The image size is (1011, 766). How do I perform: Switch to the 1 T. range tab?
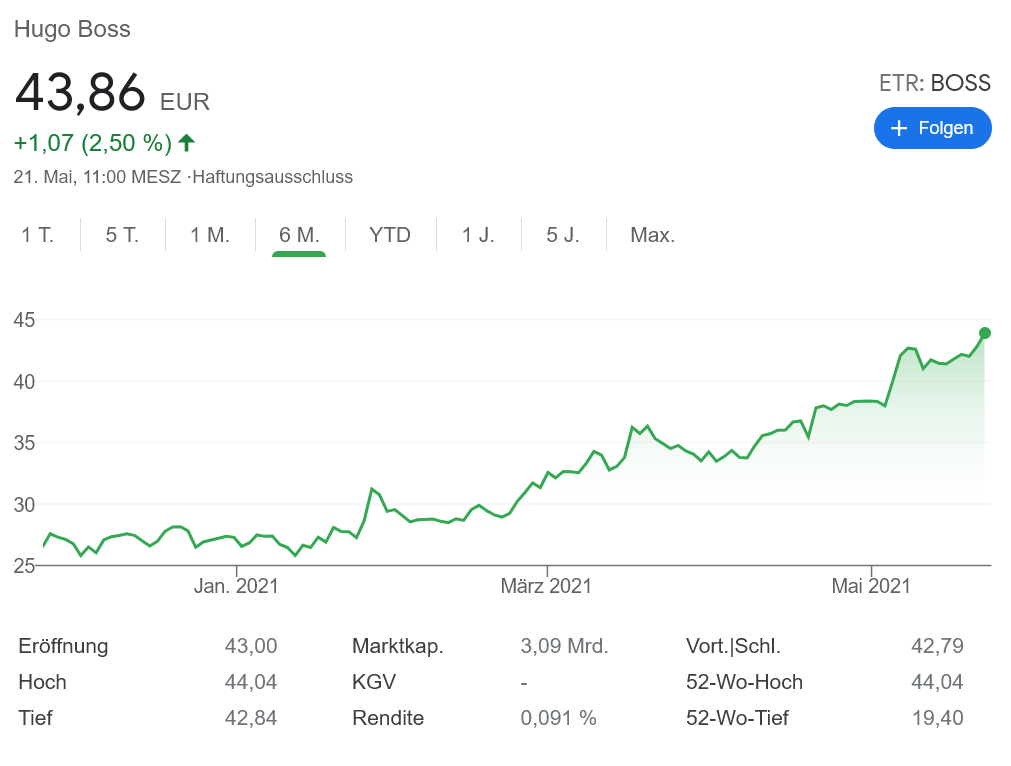pos(37,235)
